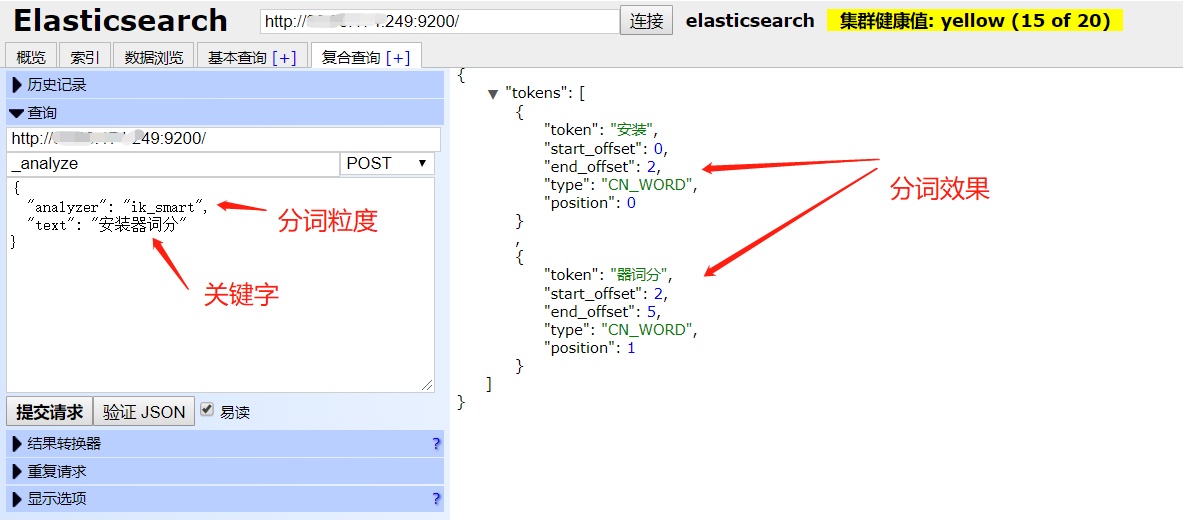Click the cluster health yellow status label
The height and width of the screenshot is (522, 1183).
975,20
